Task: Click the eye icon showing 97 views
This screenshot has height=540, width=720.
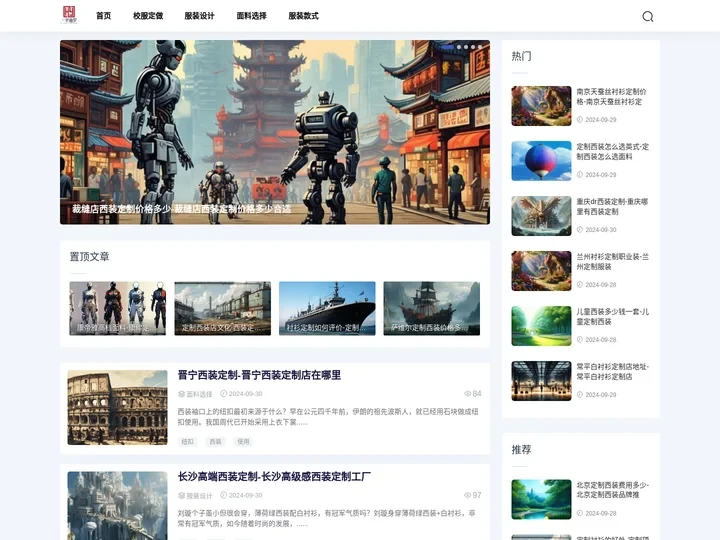Action: [x=467, y=495]
